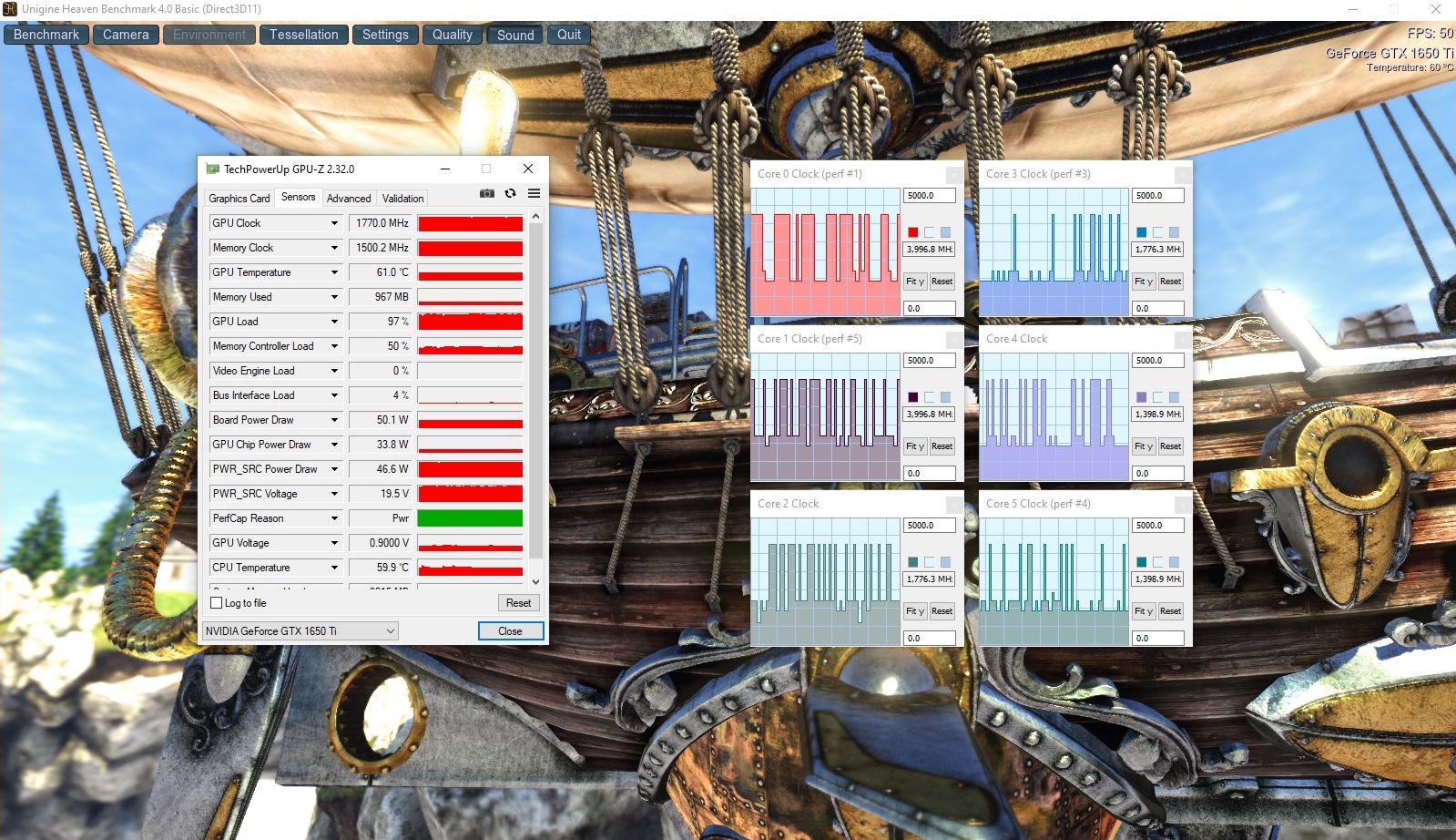Open the NVIDIA GeForce GTX 1650 Ti selector

(x=300, y=630)
